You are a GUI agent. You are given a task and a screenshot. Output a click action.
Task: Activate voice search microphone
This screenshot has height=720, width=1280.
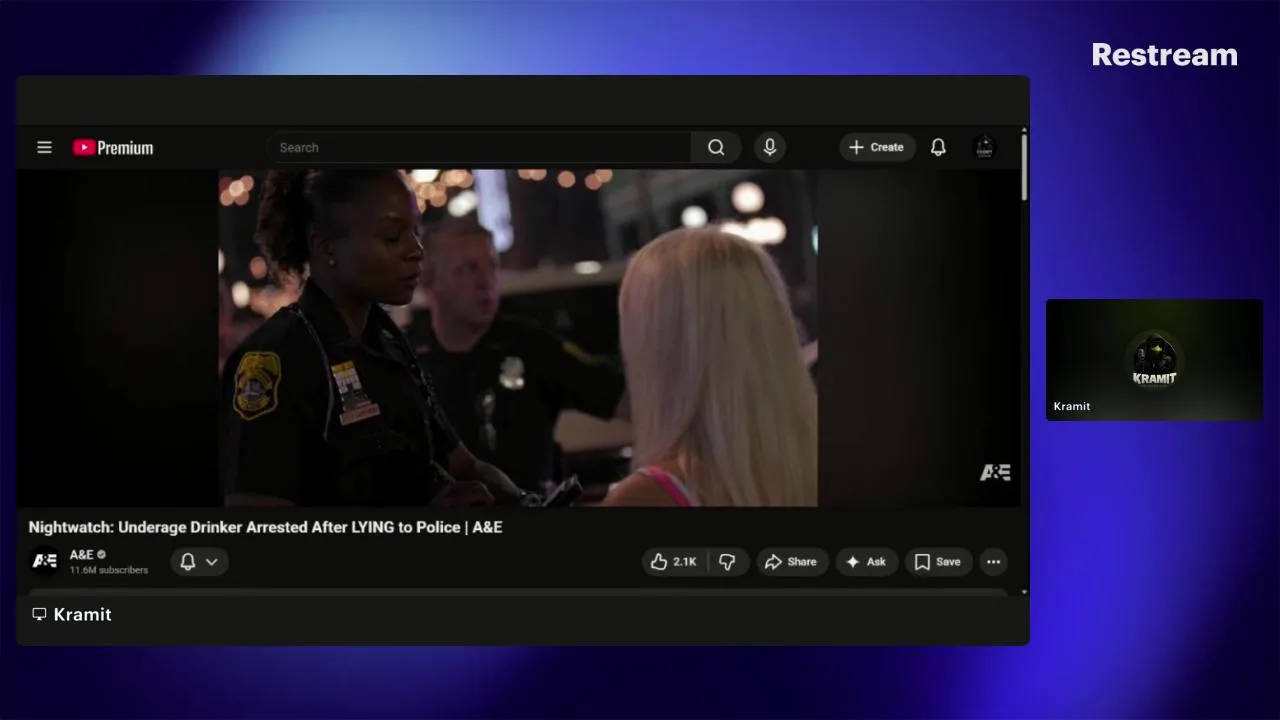point(770,147)
